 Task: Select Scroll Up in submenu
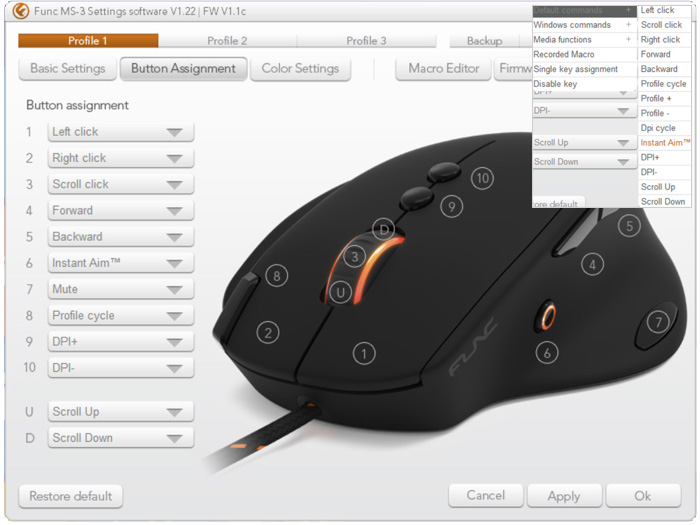(665, 187)
